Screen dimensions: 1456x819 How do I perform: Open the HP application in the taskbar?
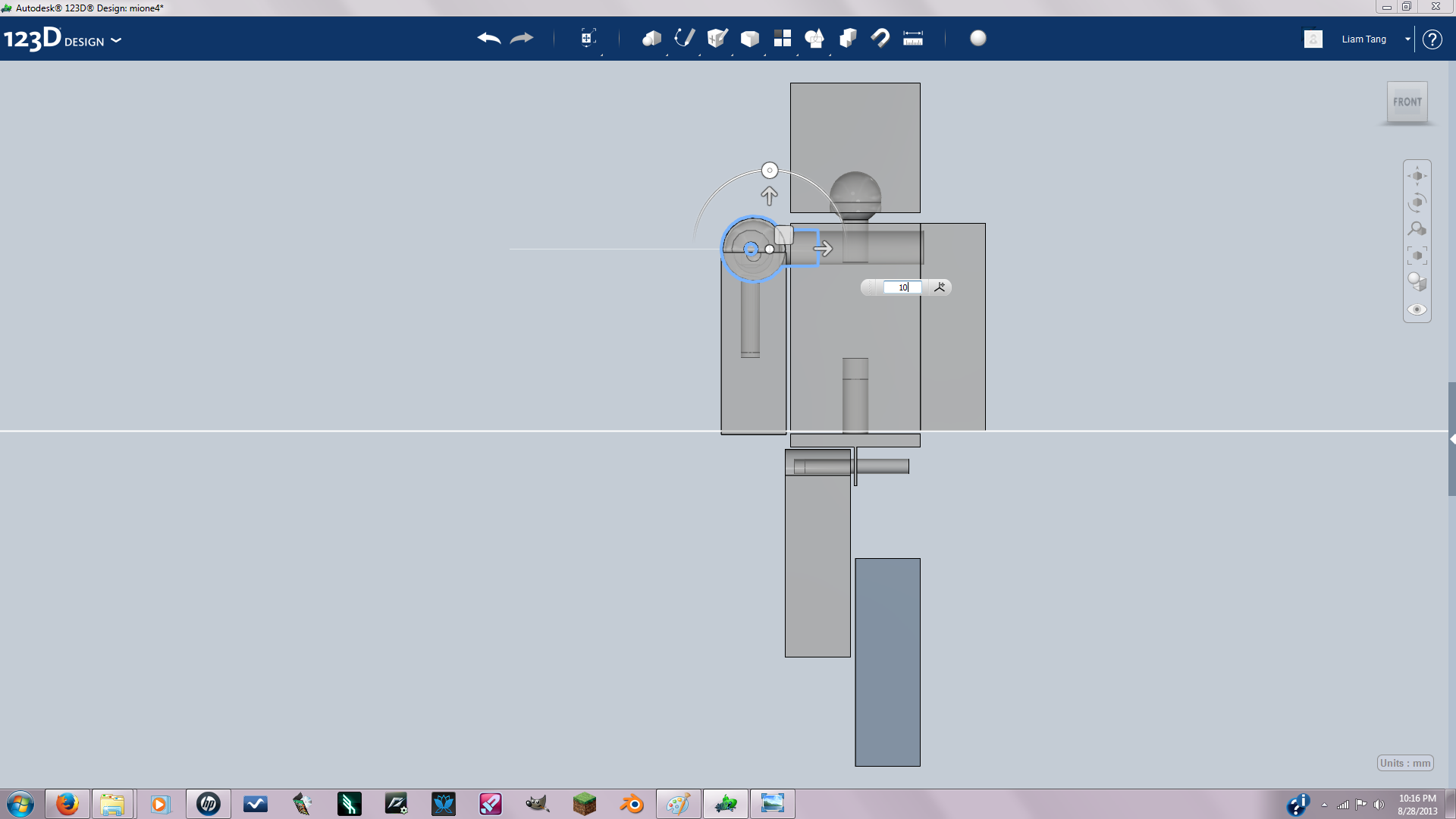[208, 804]
